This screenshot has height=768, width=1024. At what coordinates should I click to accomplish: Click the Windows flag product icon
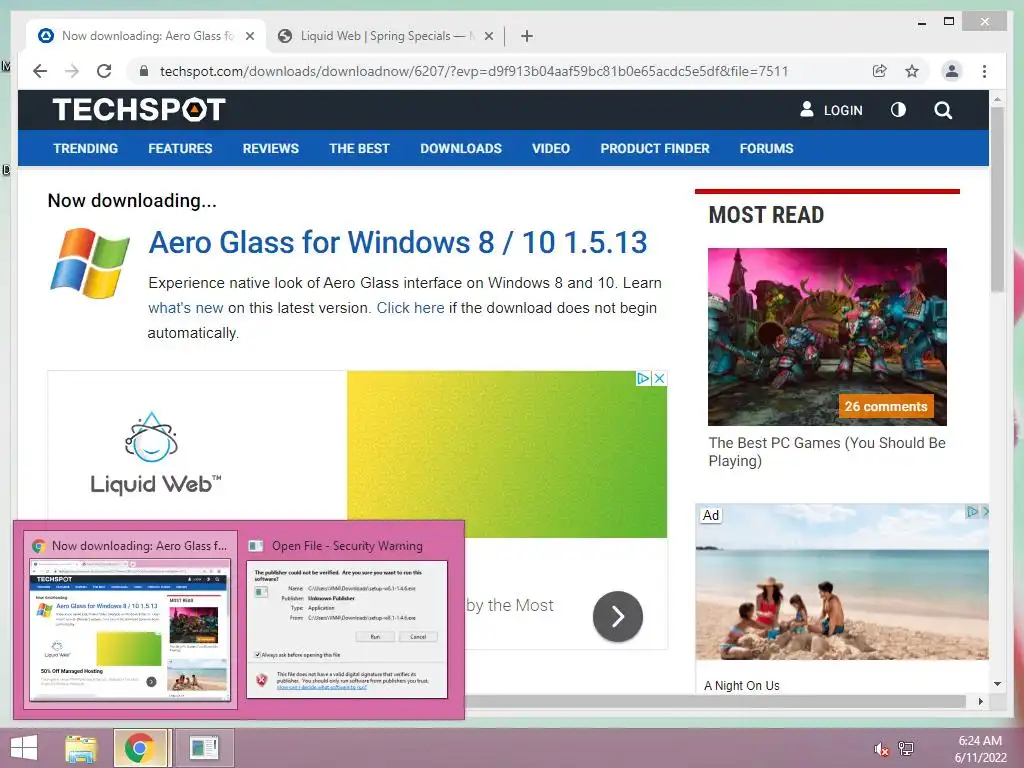click(89, 263)
